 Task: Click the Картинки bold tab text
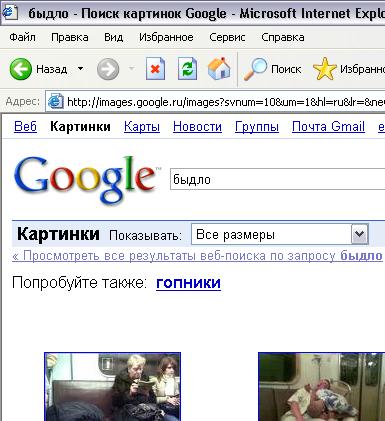pyautogui.click(x=80, y=127)
